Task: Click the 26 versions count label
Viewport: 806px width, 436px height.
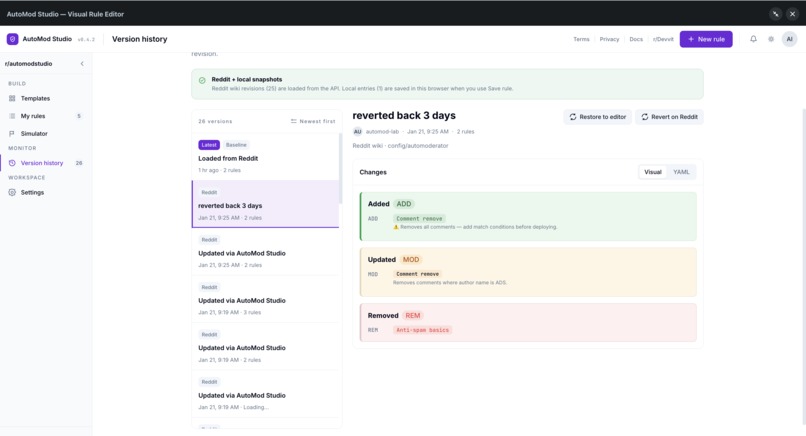Action: [215, 121]
